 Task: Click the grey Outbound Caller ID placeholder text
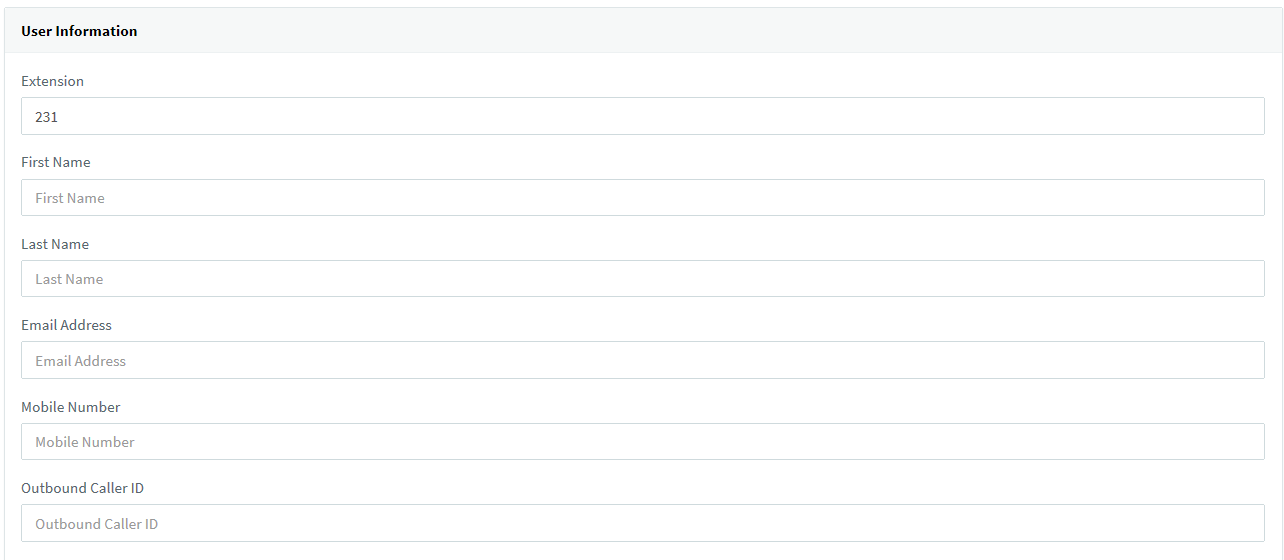[x=96, y=524]
